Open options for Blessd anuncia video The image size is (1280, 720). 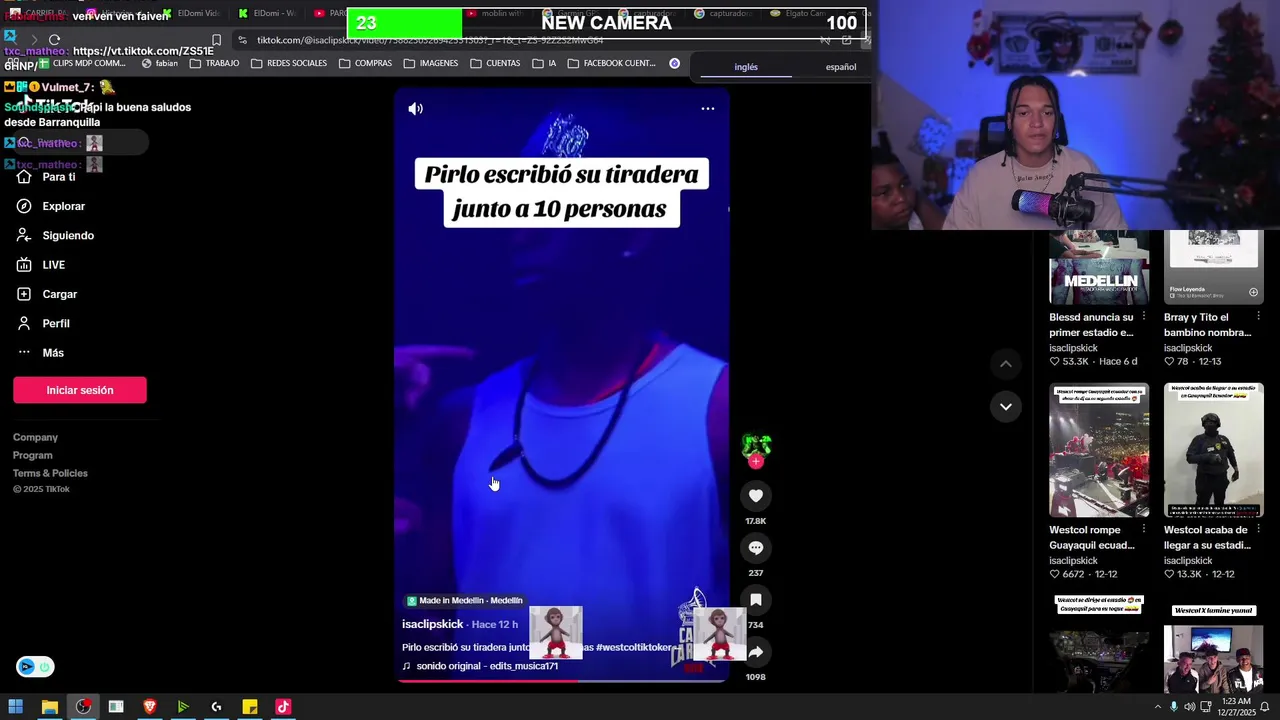[1144, 317]
